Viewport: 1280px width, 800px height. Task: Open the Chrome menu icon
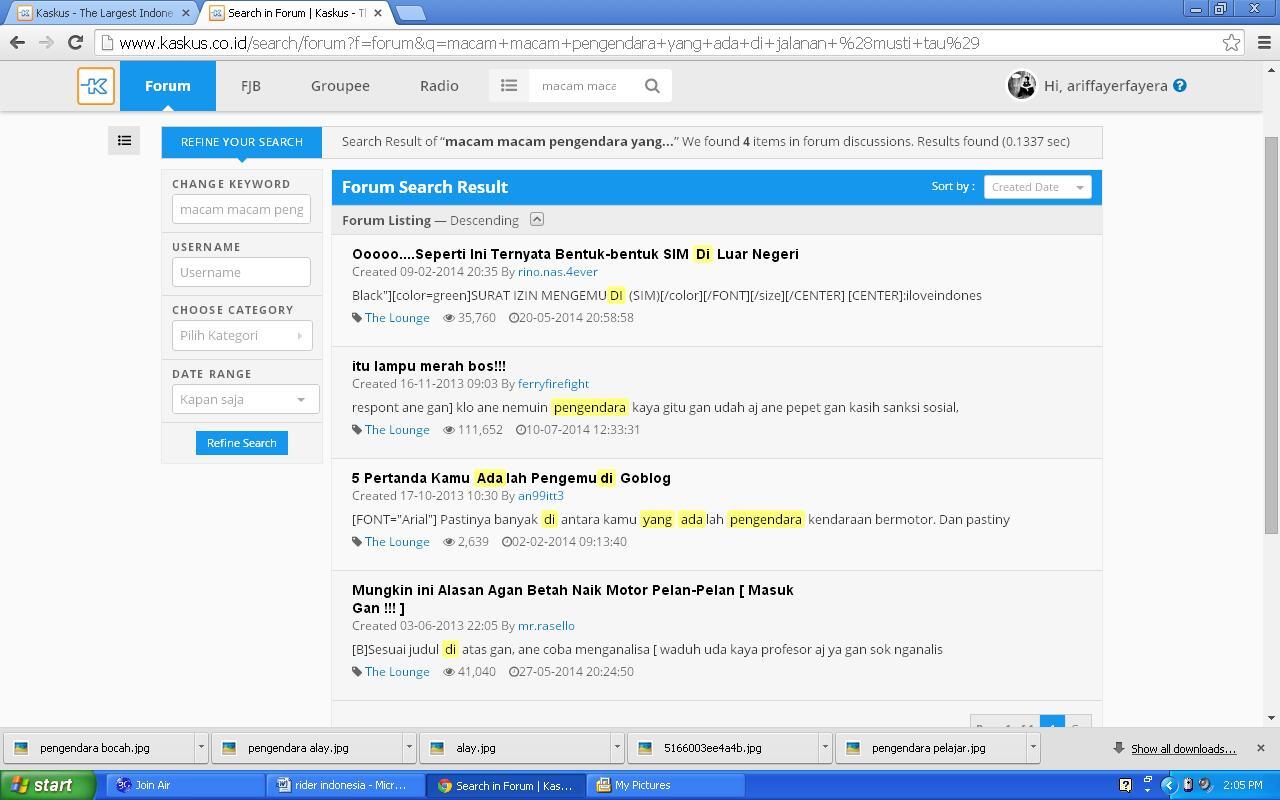pos(1263,42)
